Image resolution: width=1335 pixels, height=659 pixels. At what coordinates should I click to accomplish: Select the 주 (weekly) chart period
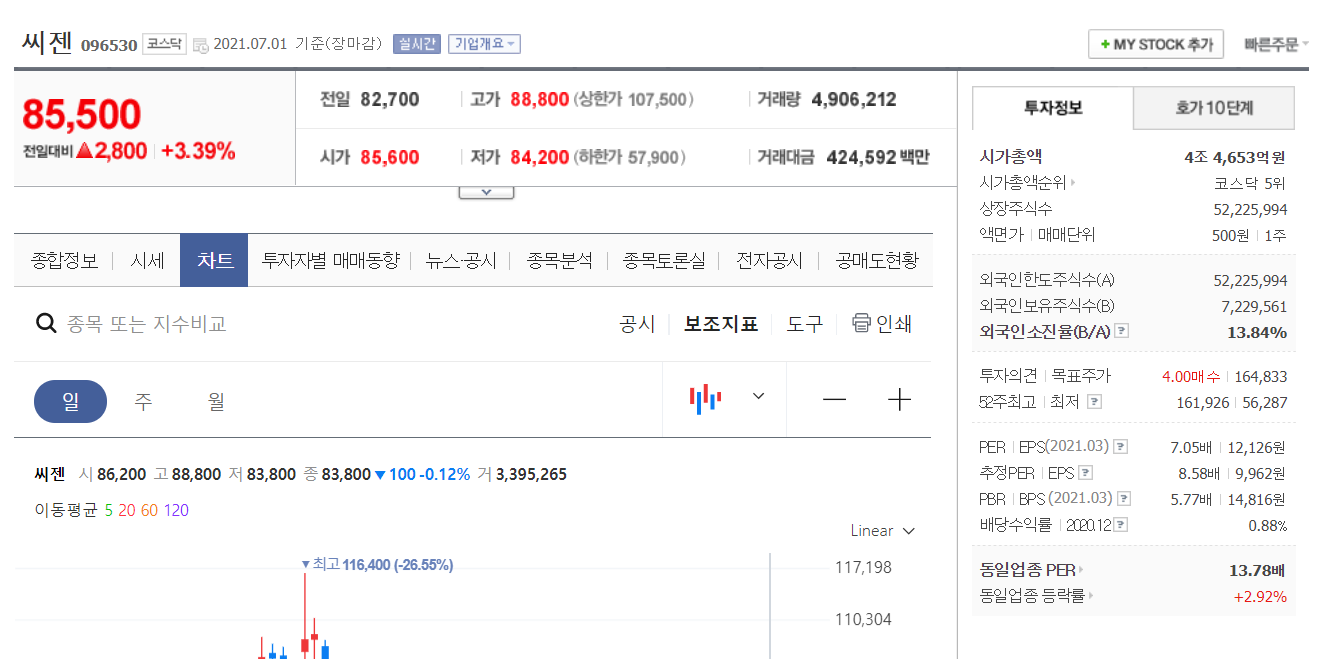(x=144, y=401)
